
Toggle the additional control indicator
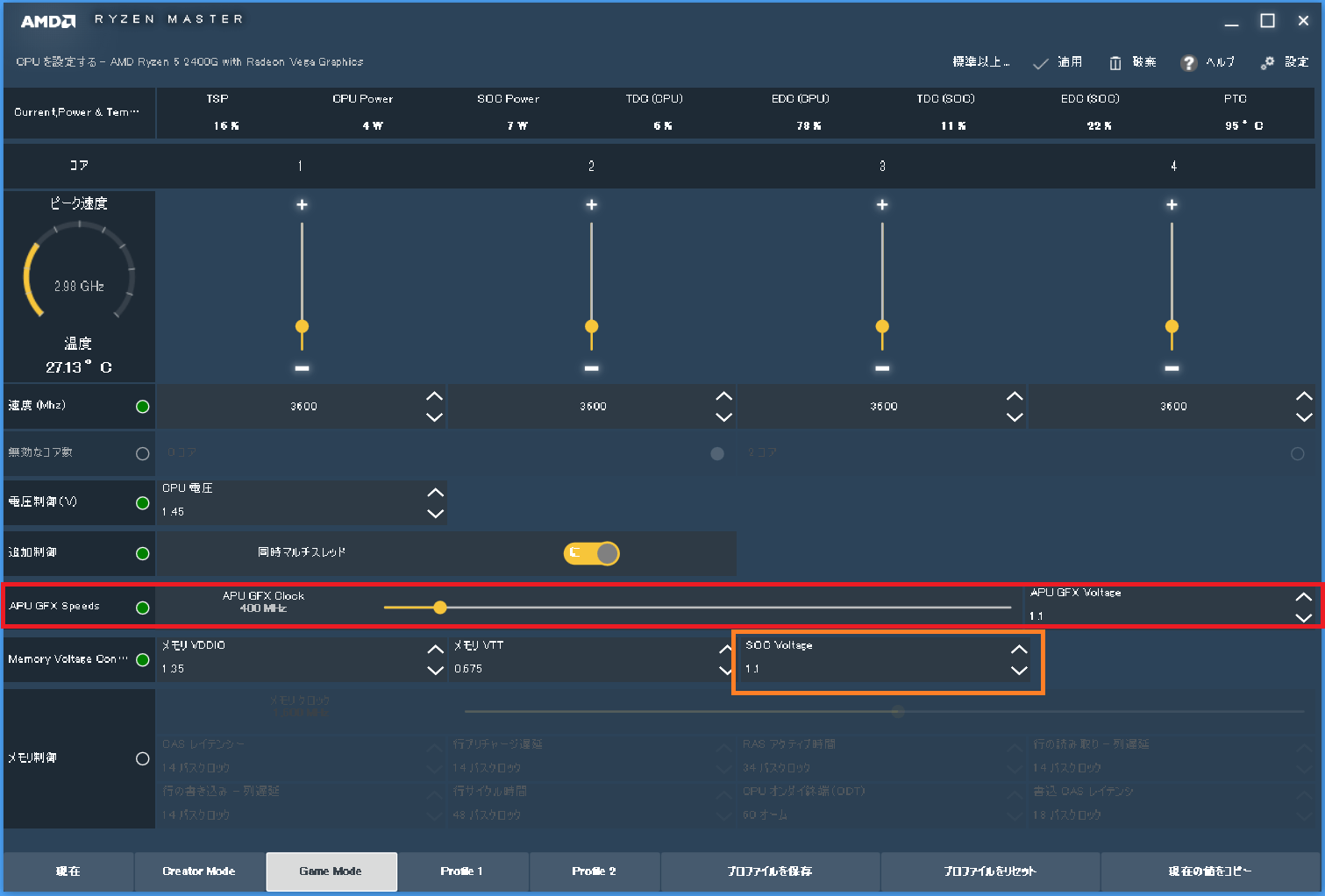click(143, 554)
